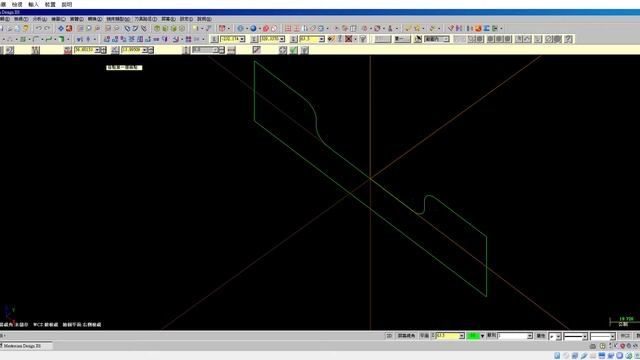The height and width of the screenshot is (360, 640).
Task: Open the level number dropdown in status bar
Action: tap(530, 336)
